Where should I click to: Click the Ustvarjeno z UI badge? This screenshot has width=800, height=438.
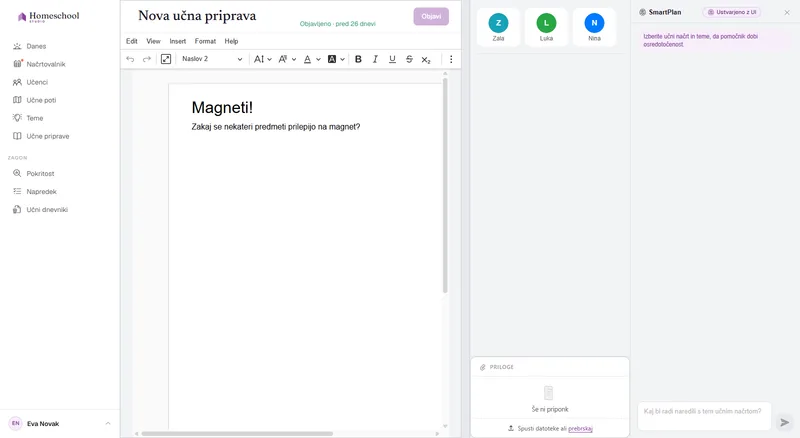(x=732, y=12)
